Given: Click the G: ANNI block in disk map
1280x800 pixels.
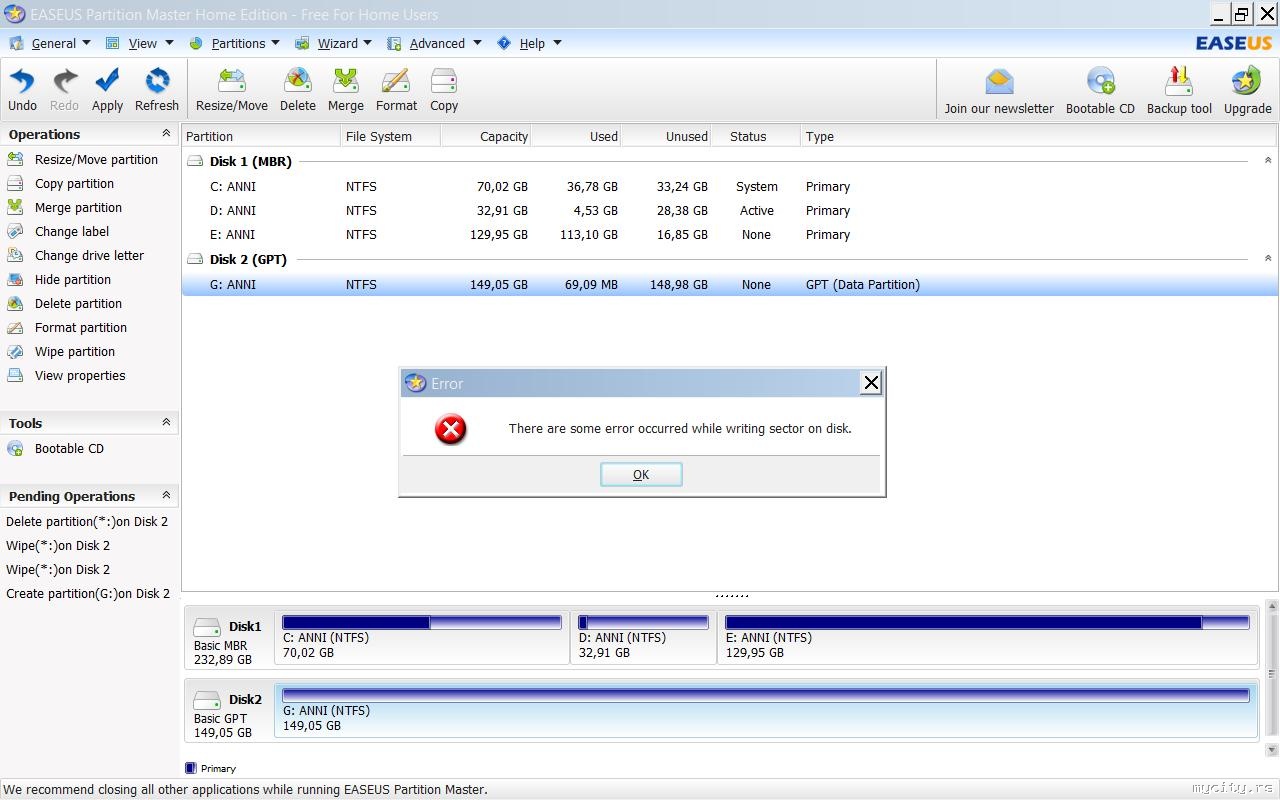Looking at the screenshot, I should pos(766,710).
